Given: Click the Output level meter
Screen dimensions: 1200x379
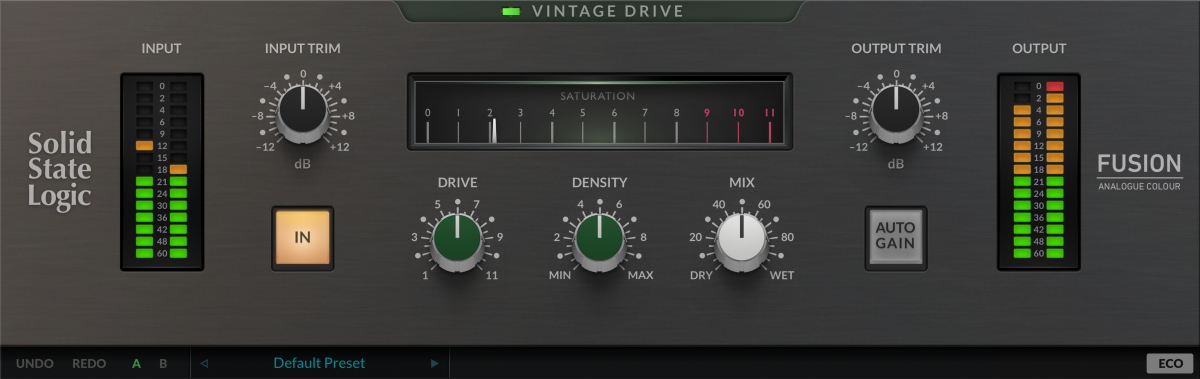Looking at the screenshot, I should coord(1039,171).
